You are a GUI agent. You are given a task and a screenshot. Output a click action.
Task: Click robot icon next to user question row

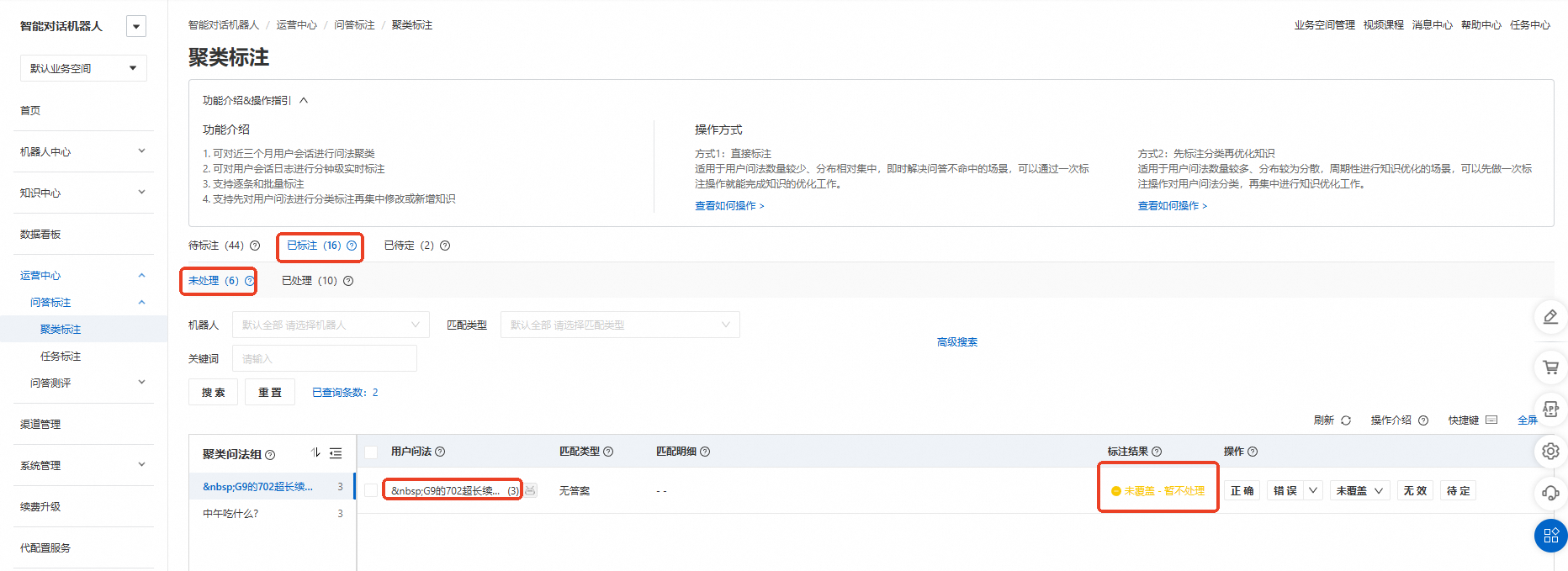pos(531,490)
